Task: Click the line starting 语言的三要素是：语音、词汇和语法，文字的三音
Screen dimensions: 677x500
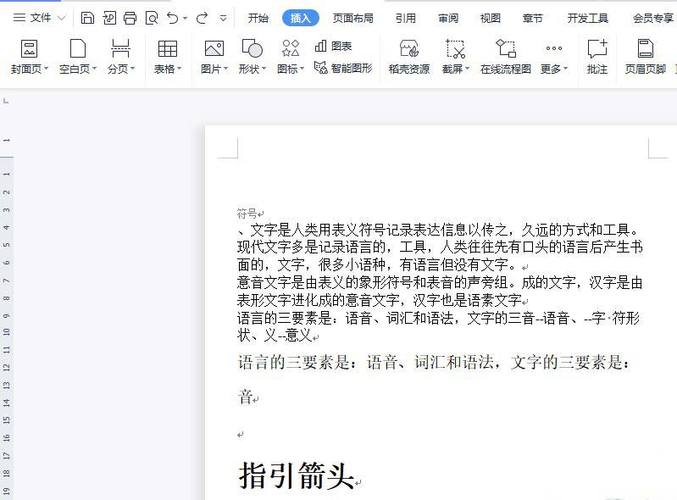Action: tap(439, 318)
